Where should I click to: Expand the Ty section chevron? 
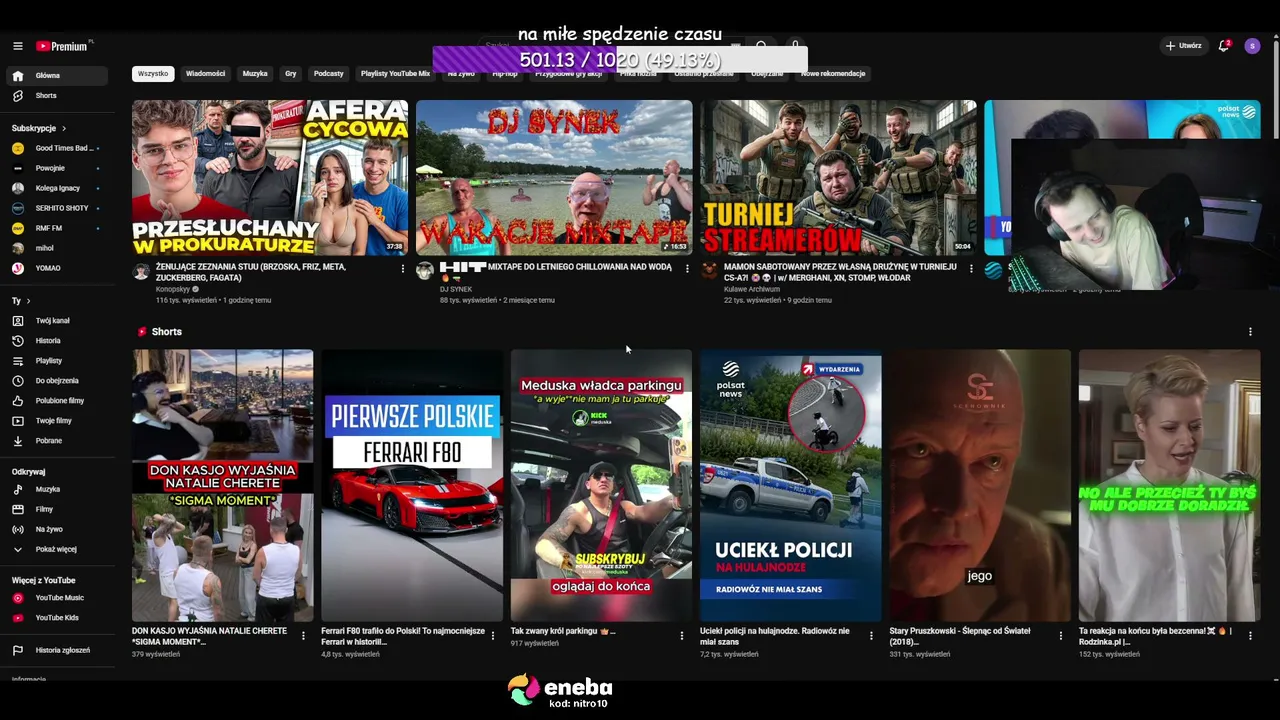click(28, 301)
